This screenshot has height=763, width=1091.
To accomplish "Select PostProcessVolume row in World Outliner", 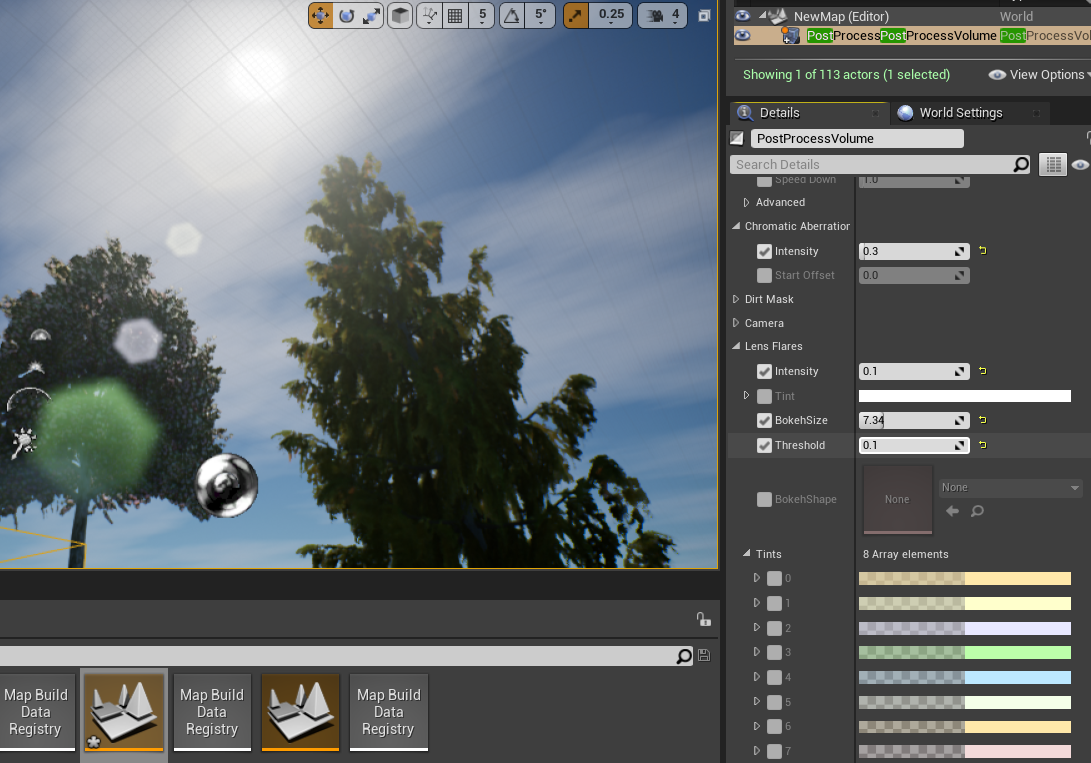I will (x=912, y=35).
